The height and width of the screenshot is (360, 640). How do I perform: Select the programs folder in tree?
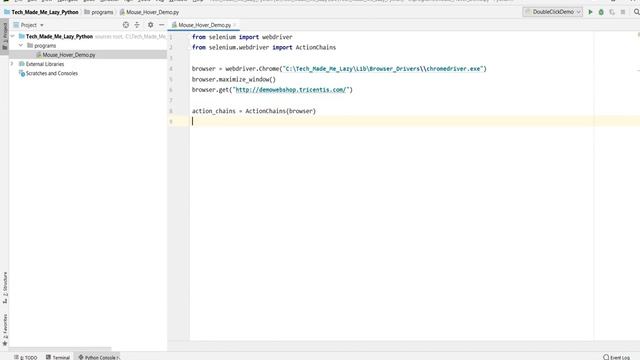point(45,45)
